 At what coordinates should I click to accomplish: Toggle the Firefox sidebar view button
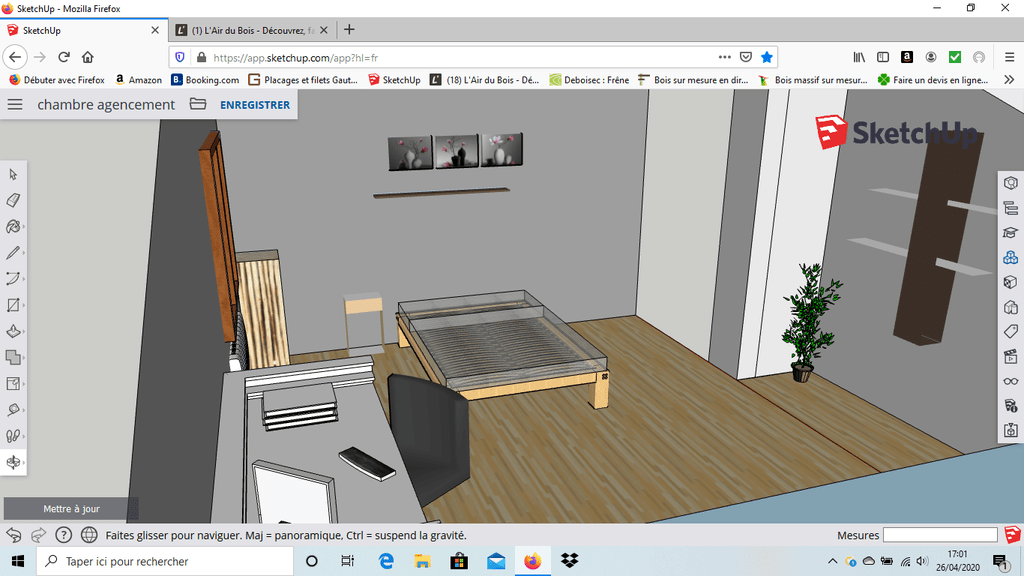883,57
